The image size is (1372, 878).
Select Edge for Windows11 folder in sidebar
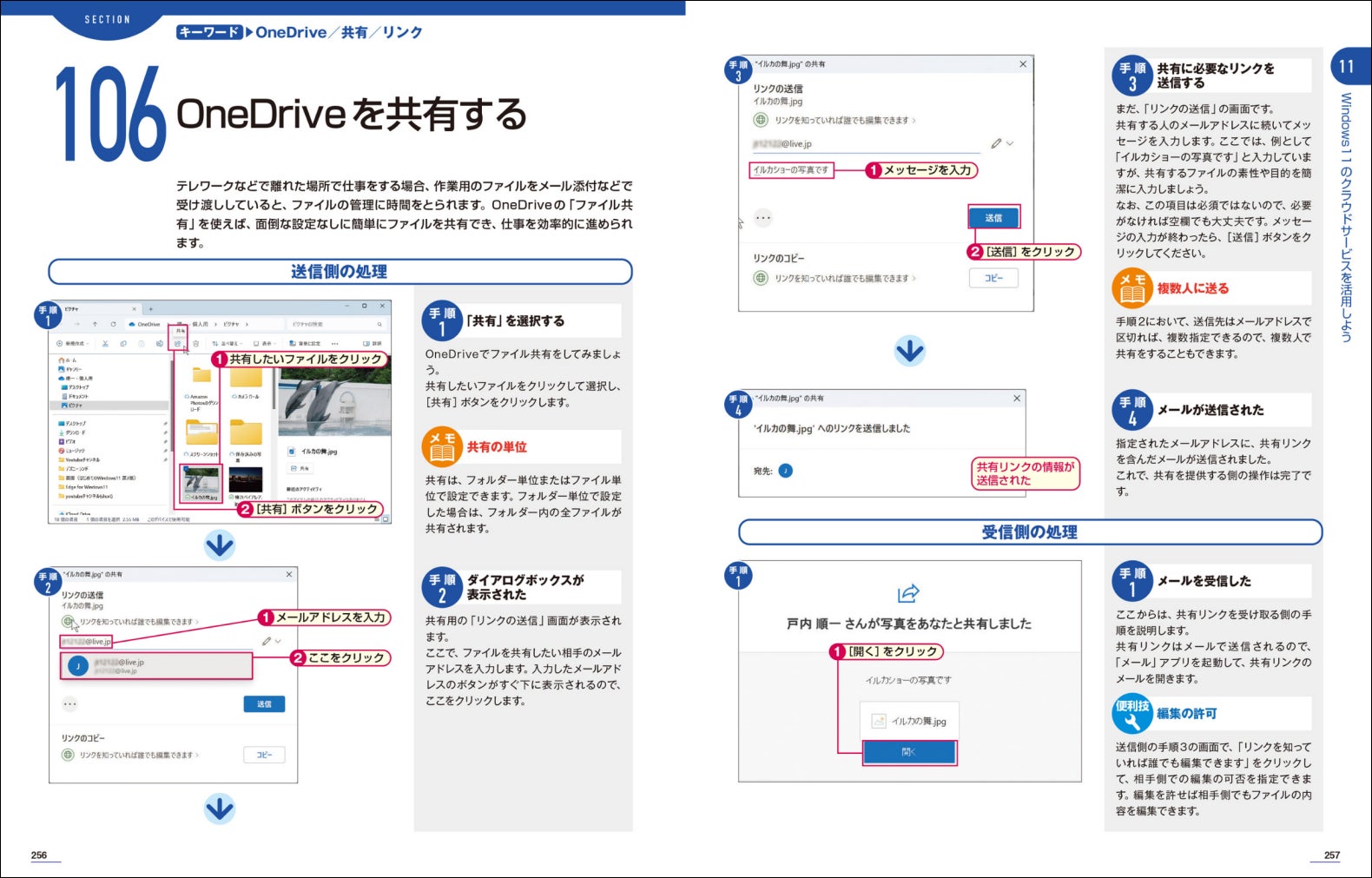(x=82, y=487)
